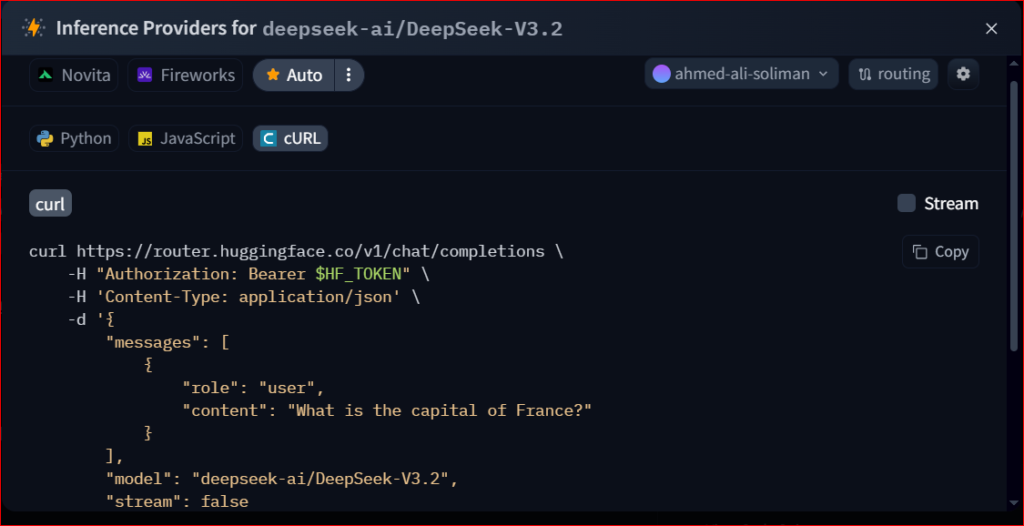Screen dimensions: 1024x526
Task: Choose the Fireworks provider
Action: 186,75
